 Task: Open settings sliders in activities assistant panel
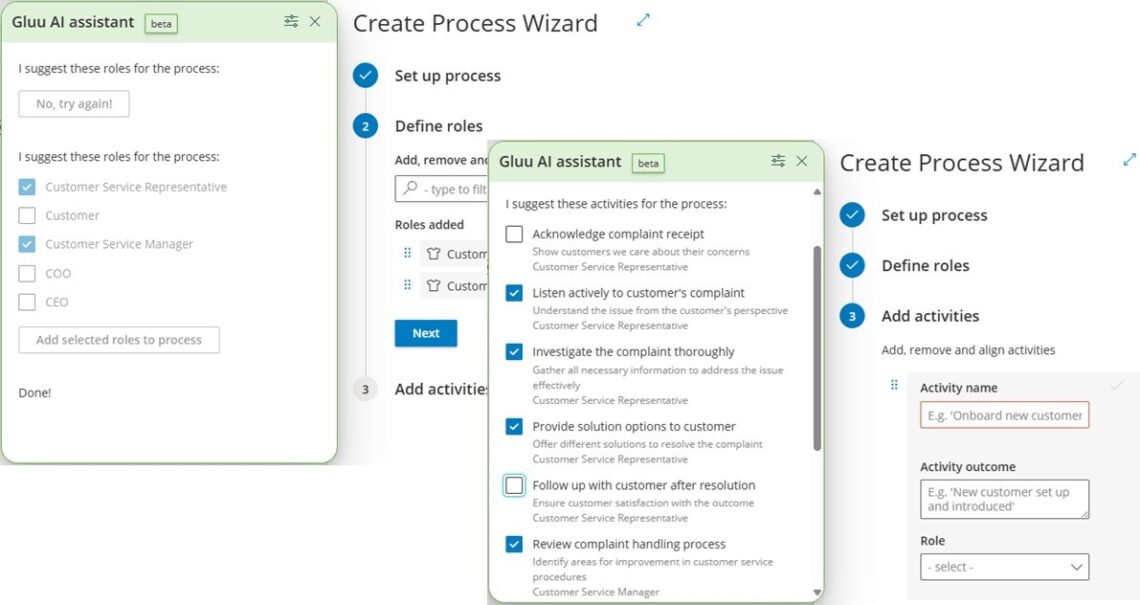778,161
